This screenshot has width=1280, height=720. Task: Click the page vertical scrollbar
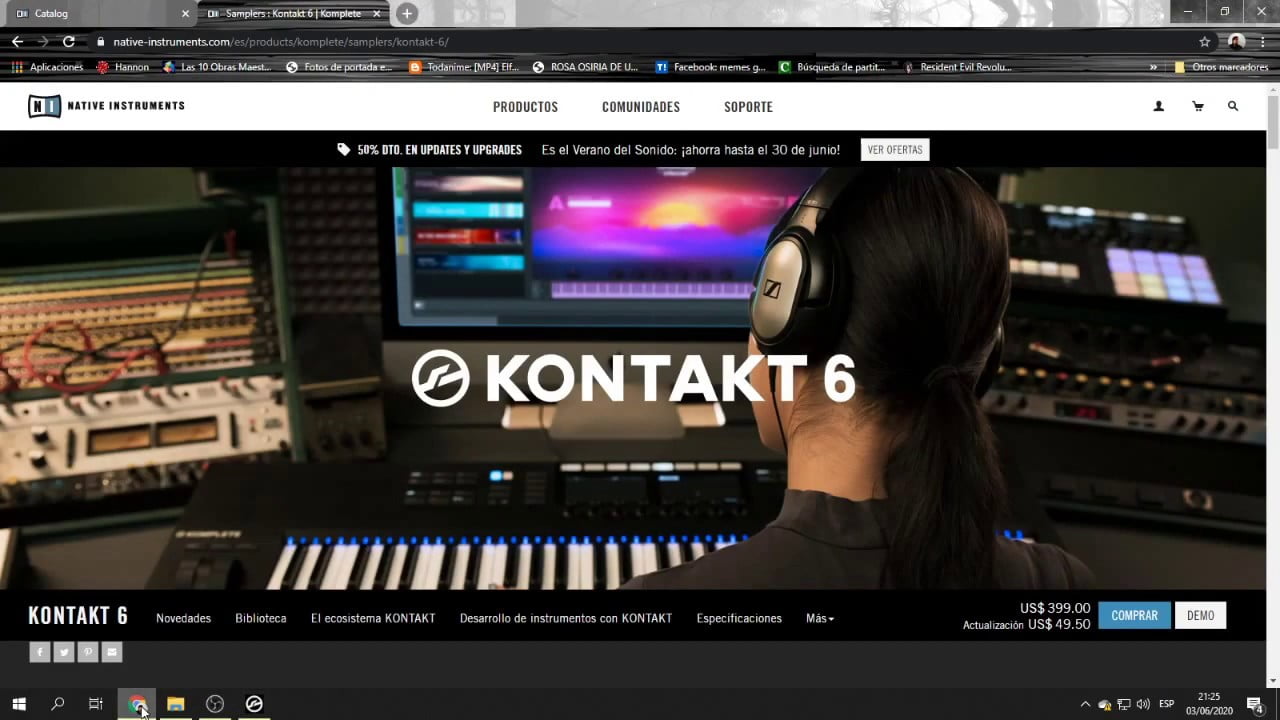(1273, 120)
